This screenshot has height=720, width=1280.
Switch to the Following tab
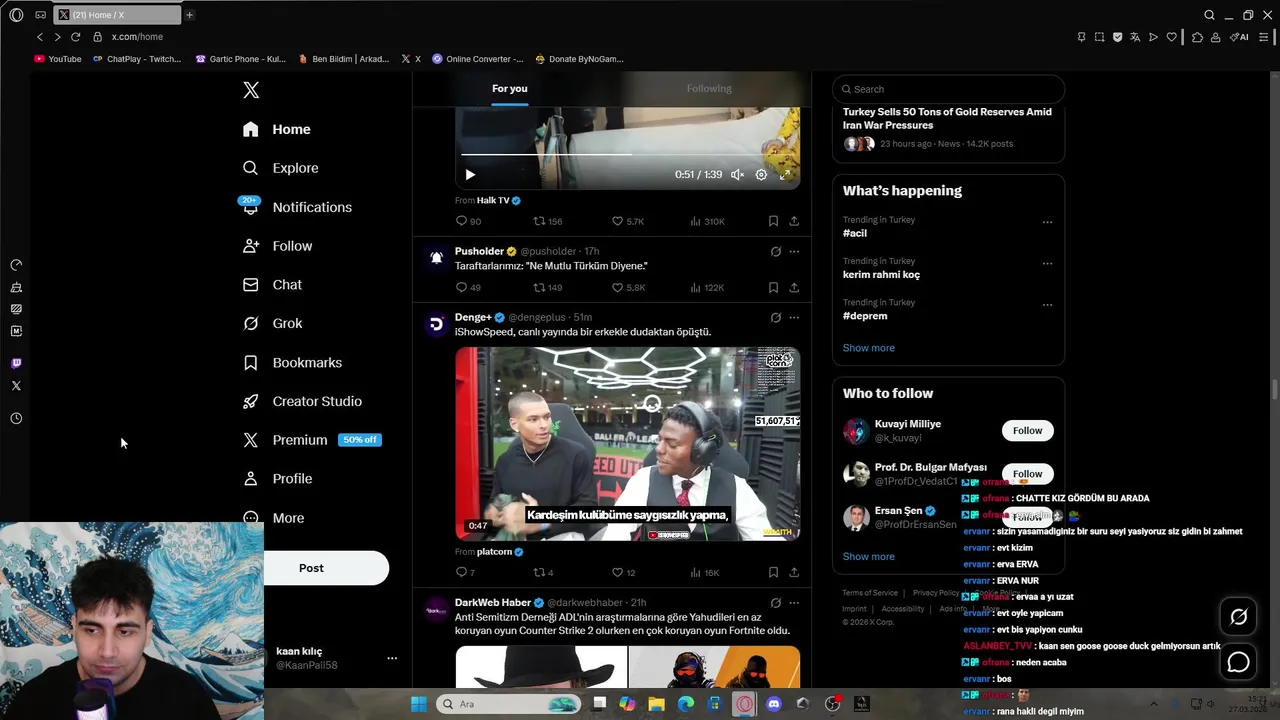pos(709,88)
